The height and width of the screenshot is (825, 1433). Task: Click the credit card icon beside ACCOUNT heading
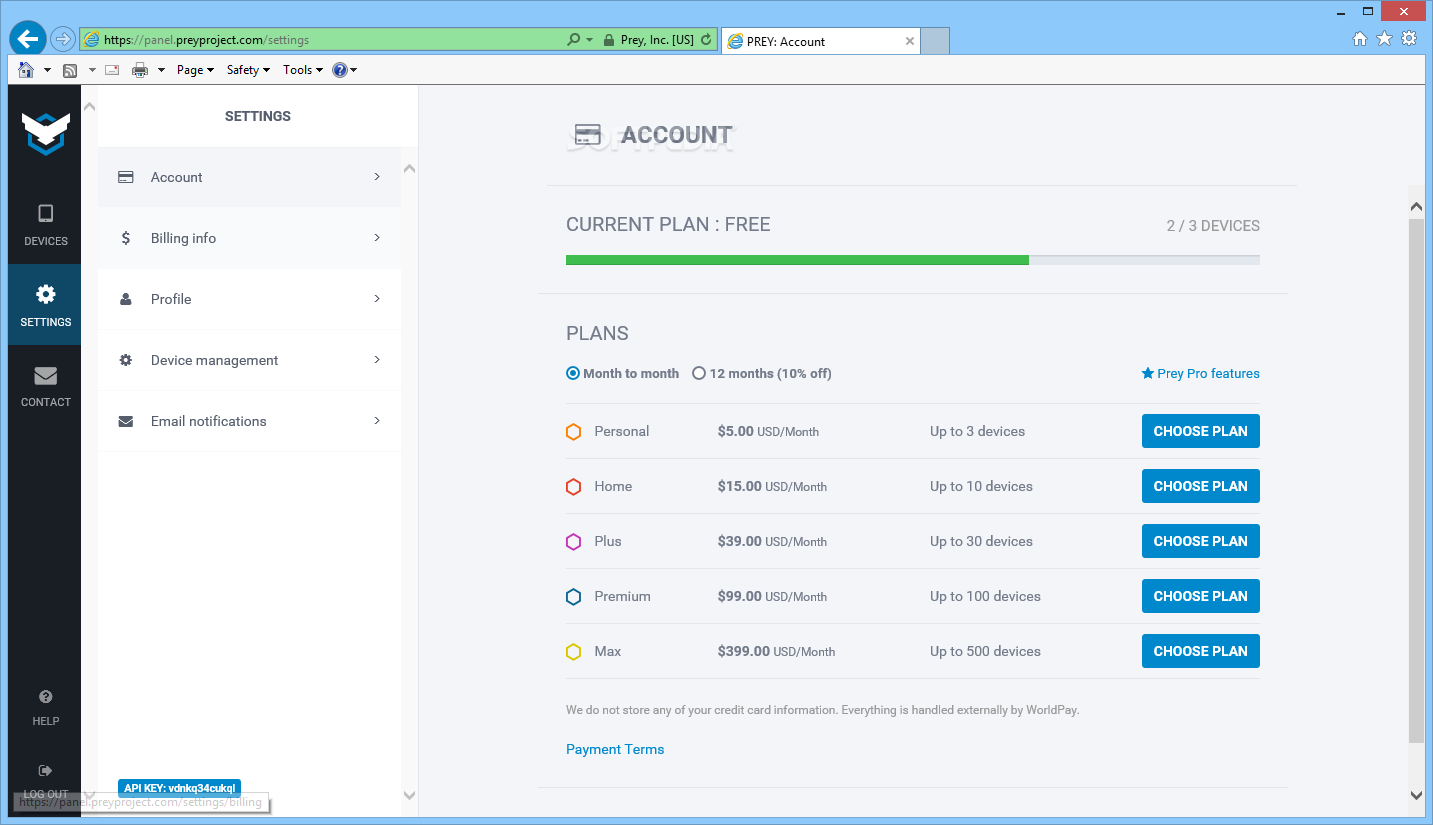[x=588, y=135]
